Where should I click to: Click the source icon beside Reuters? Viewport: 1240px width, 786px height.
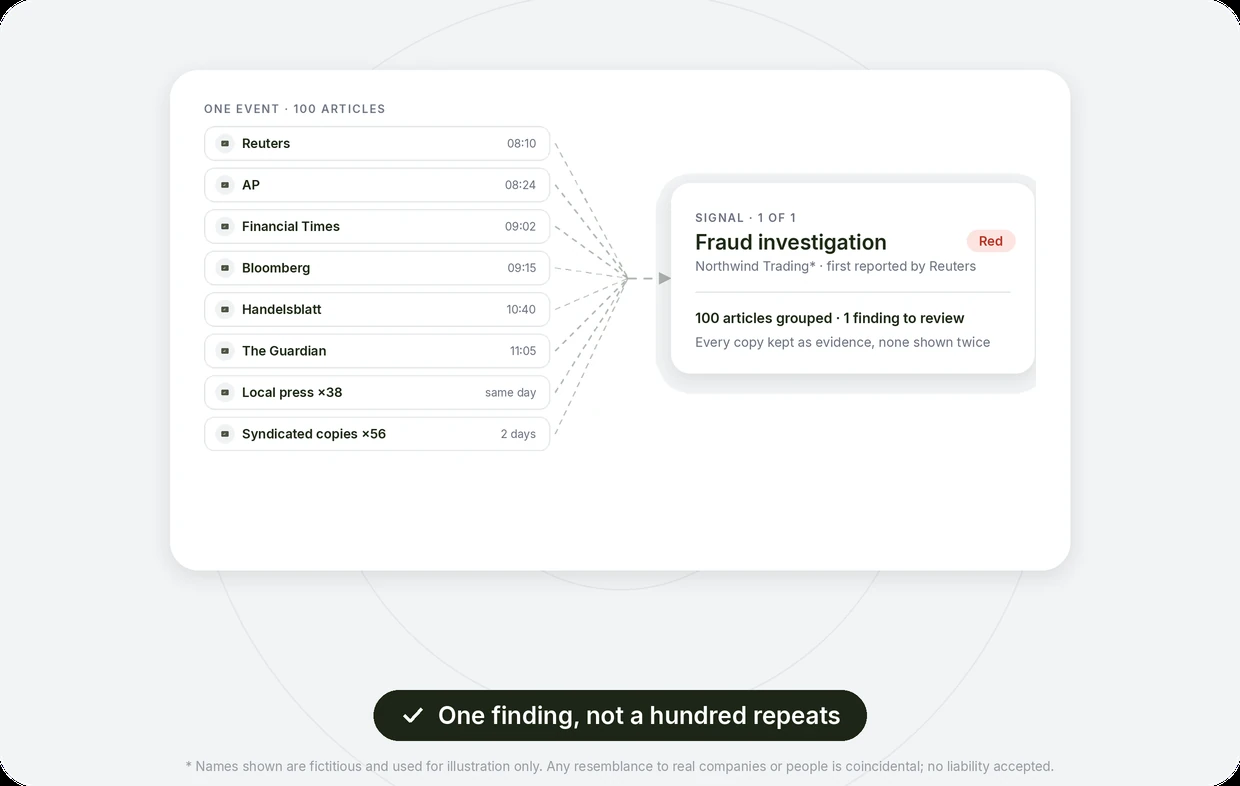point(225,143)
